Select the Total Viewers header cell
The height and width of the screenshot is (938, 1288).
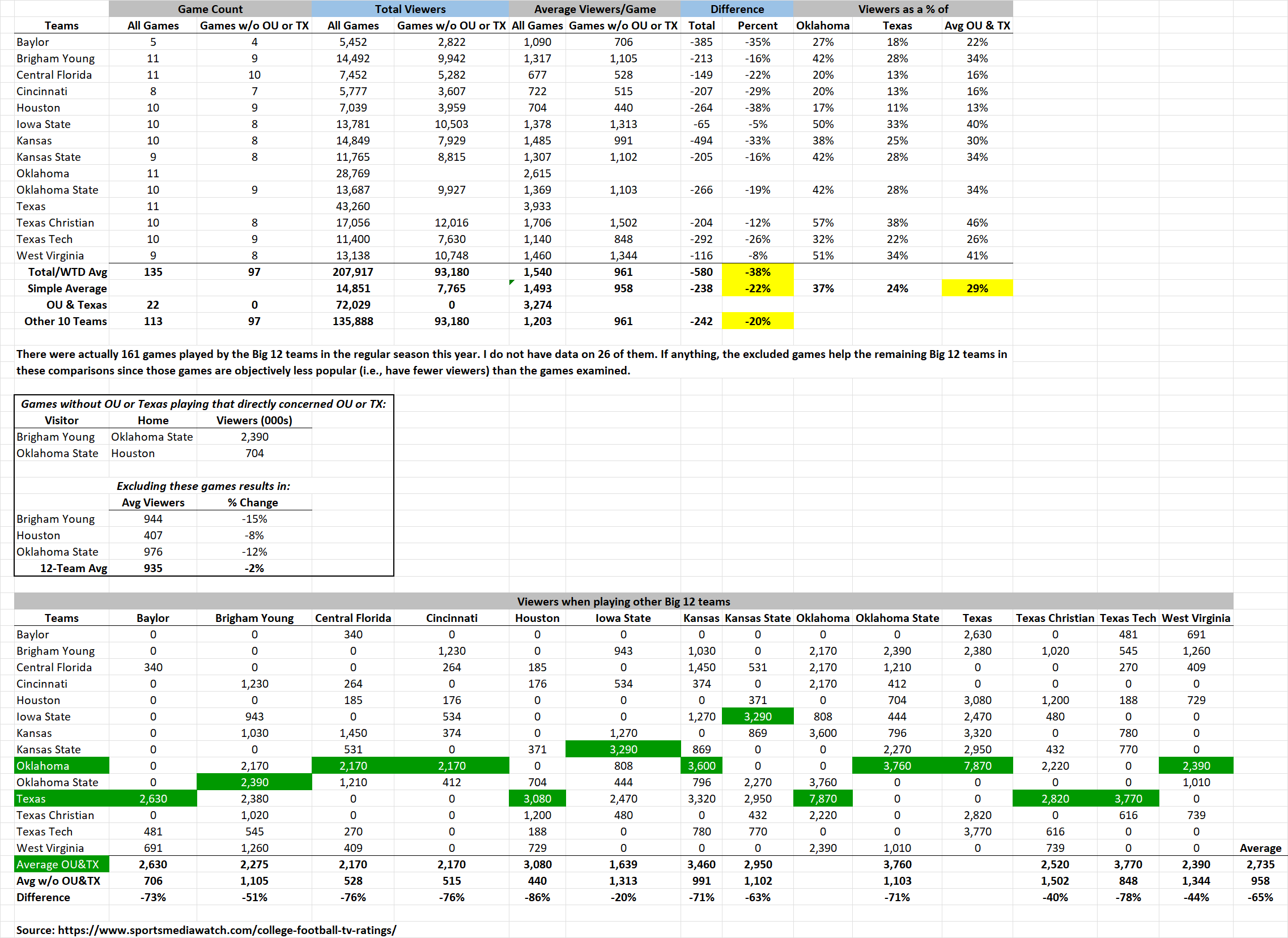coord(410,9)
